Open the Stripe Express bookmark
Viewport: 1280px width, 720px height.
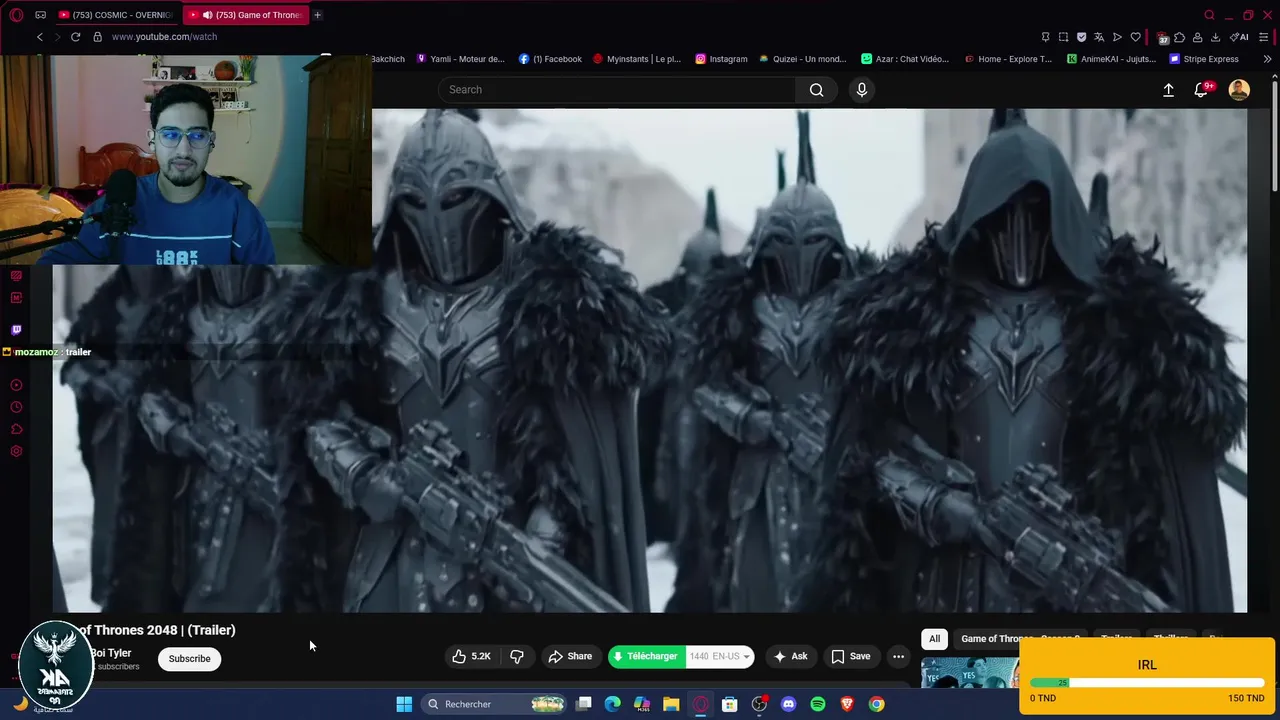click(x=1204, y=59)
